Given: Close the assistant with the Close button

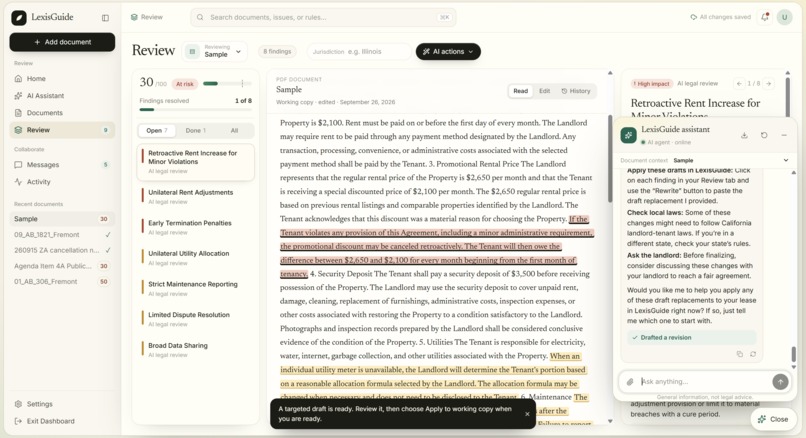Looking at the screenshot, I should pos(773,419).
